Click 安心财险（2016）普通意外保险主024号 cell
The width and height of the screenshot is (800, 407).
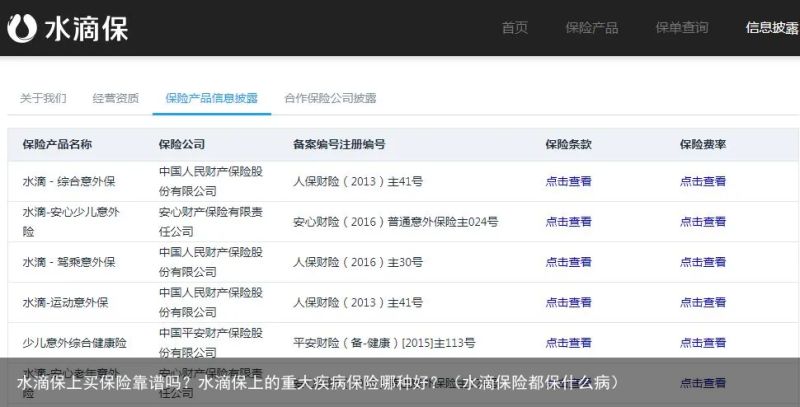tap(395, 221)
